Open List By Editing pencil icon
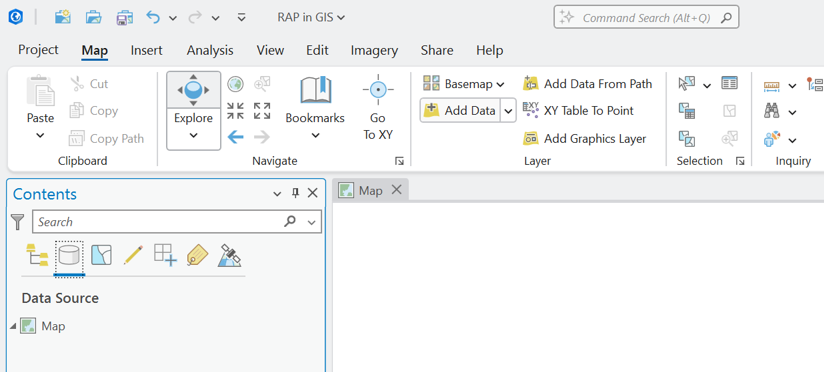 coord(133,255)
